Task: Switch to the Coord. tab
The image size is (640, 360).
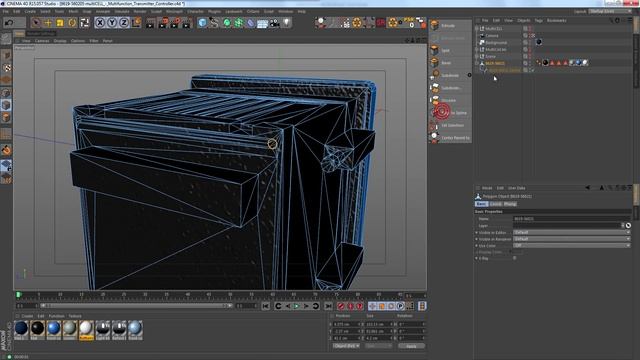Action: point(496,204)
